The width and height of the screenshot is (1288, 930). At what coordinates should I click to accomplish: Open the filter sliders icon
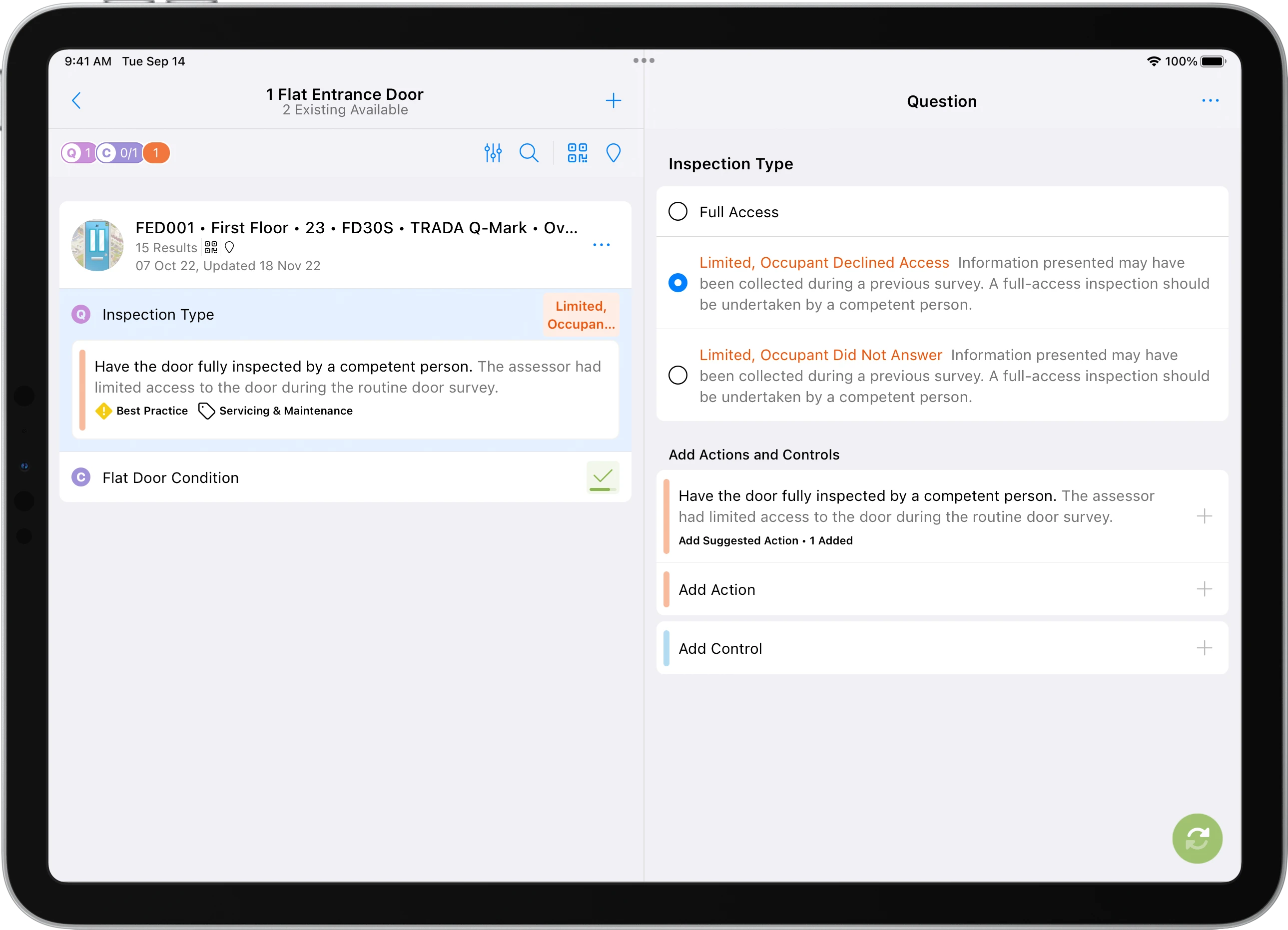[493, 153]
